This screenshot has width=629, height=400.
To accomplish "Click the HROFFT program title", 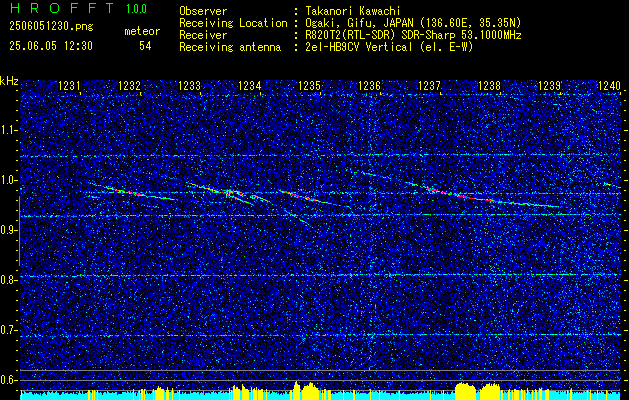I will click(62, 8).
